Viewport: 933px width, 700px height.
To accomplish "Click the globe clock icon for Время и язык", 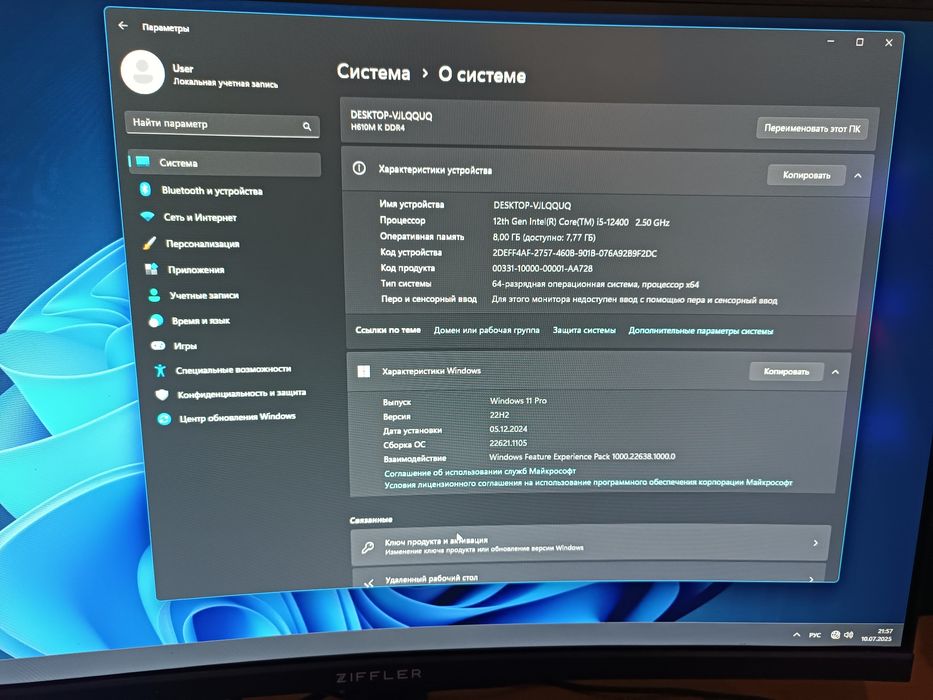I will click(x=156, y=320).
